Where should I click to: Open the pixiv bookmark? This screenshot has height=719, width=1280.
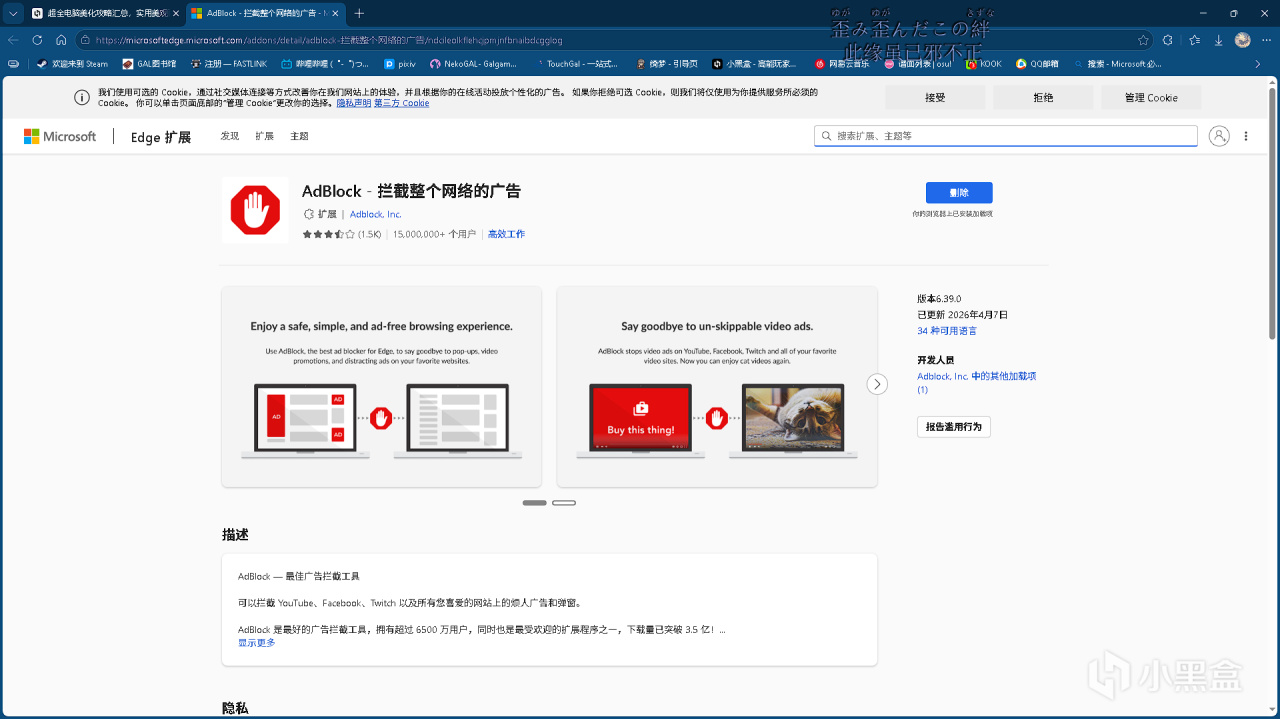pos(400,64)
